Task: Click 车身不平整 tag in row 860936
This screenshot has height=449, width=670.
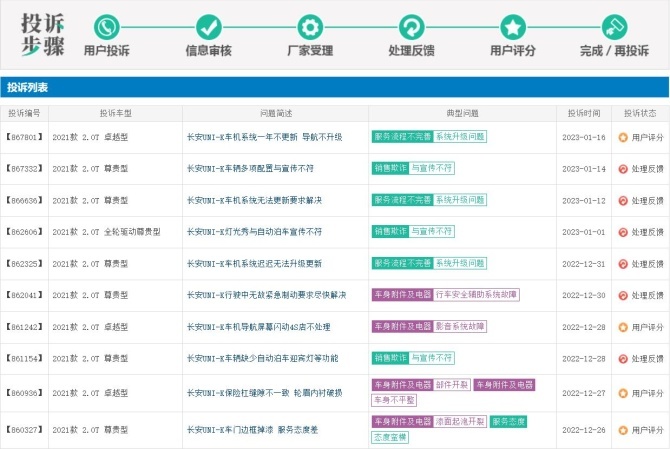Action: pyautogui.click(x=394, y=400)
